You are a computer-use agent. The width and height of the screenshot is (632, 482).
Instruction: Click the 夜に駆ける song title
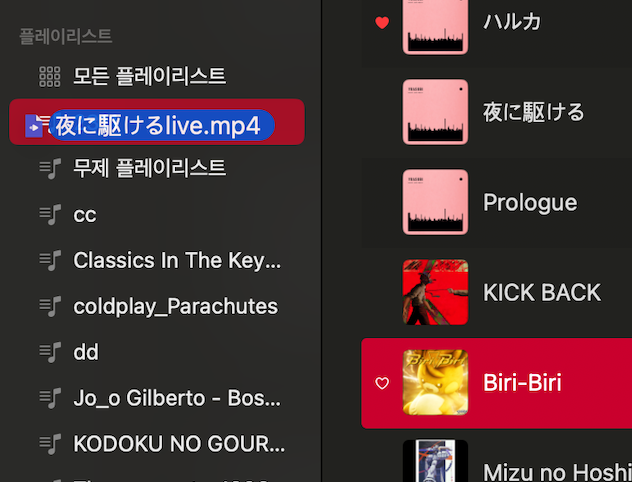(x=534, y=112)
